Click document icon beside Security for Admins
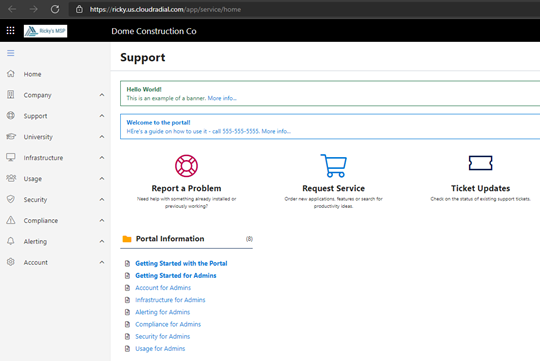The image size is (540, 361). click(x=127, y=337)
